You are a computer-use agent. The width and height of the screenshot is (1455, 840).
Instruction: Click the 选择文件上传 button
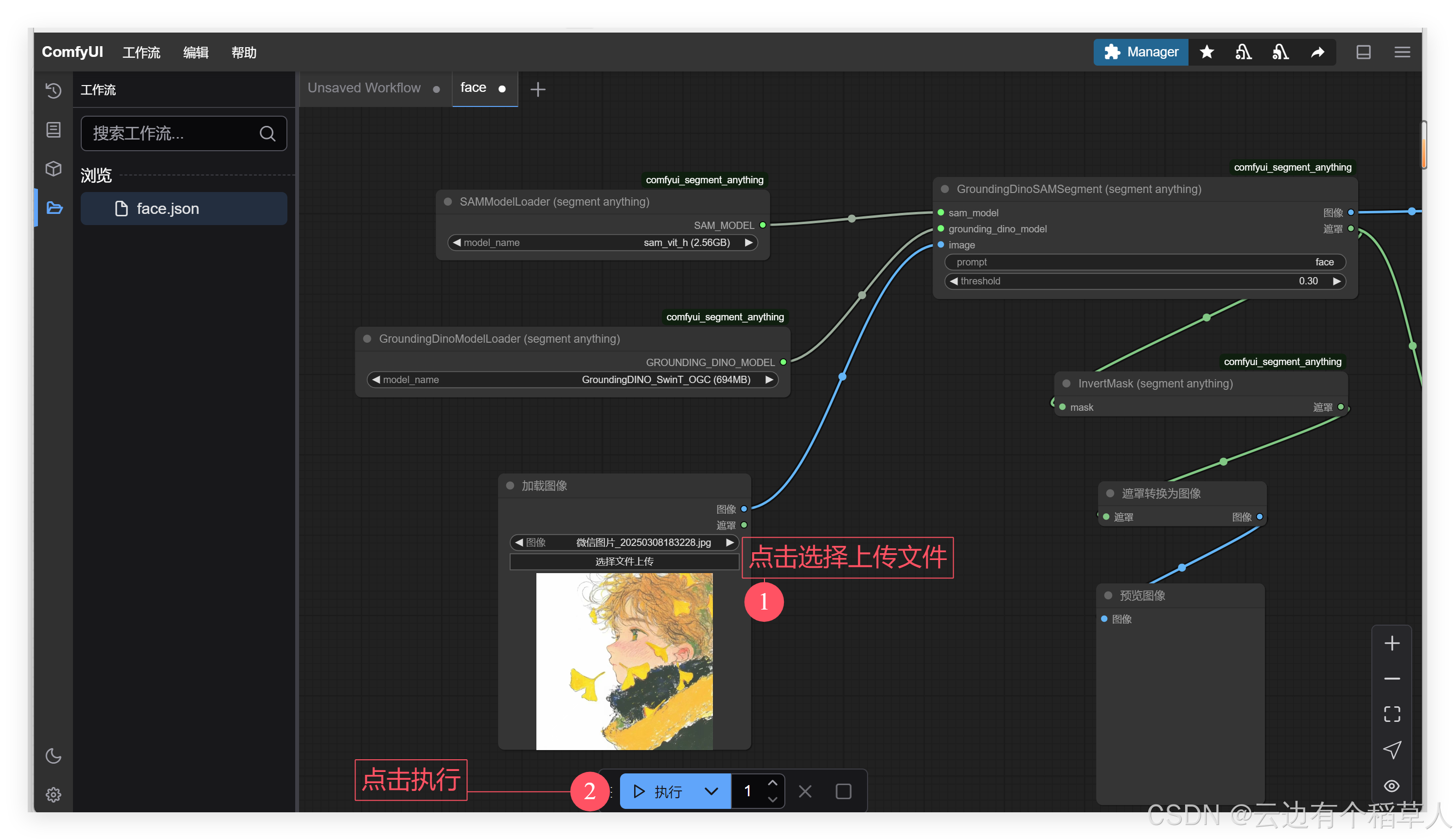coord(624,561)
